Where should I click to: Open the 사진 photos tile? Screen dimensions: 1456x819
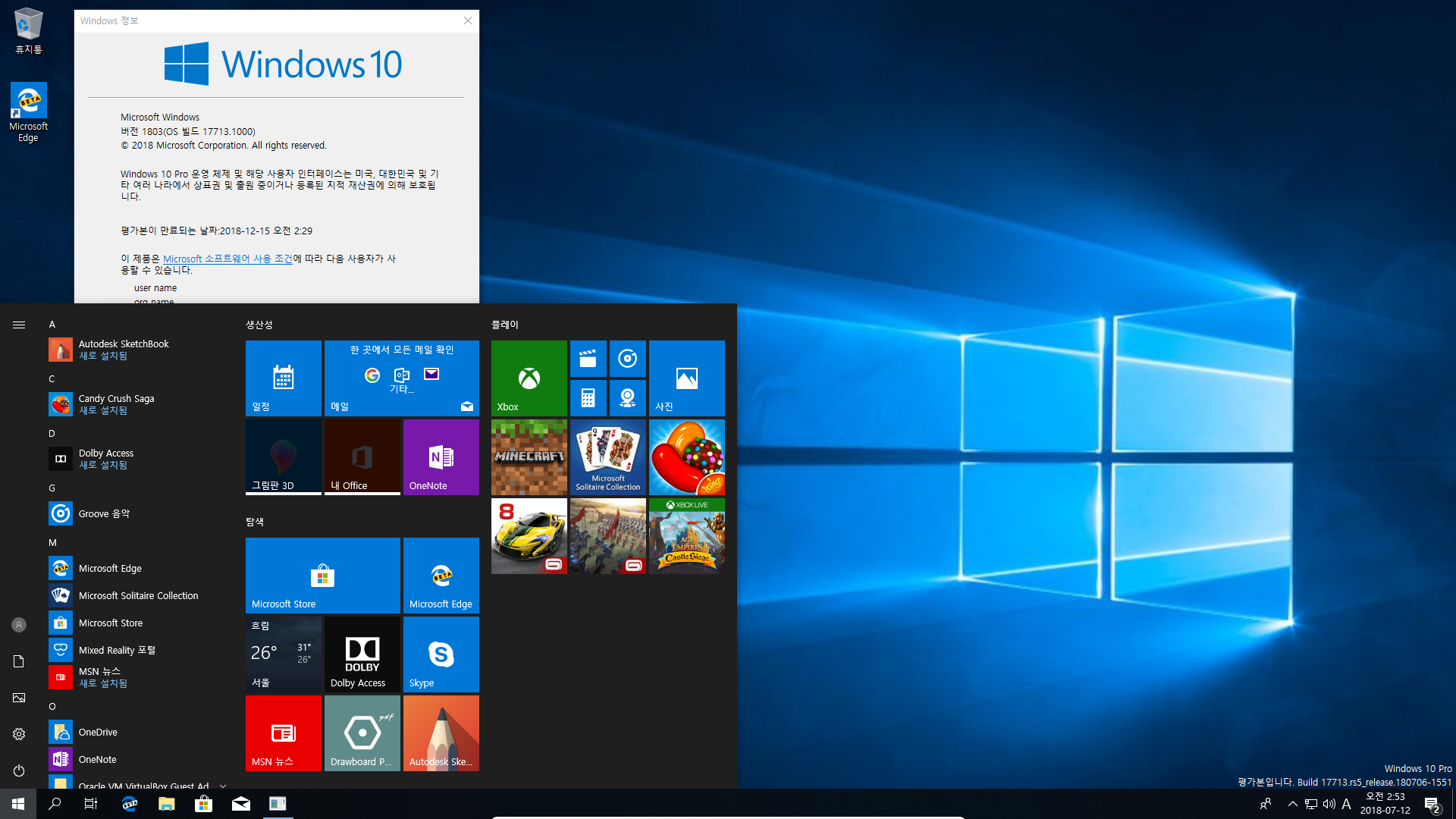687,378
